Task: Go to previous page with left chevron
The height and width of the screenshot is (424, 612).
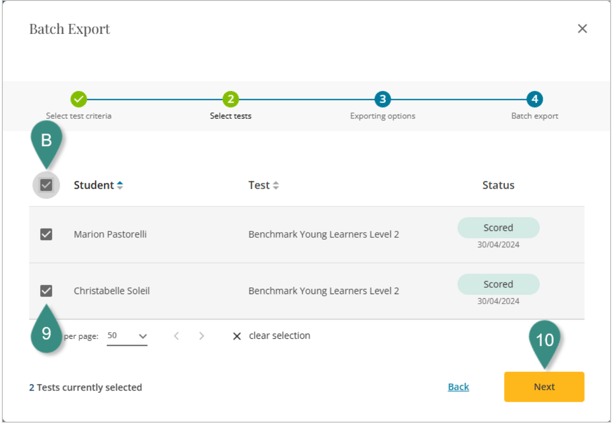Action: tap(177, 336)
